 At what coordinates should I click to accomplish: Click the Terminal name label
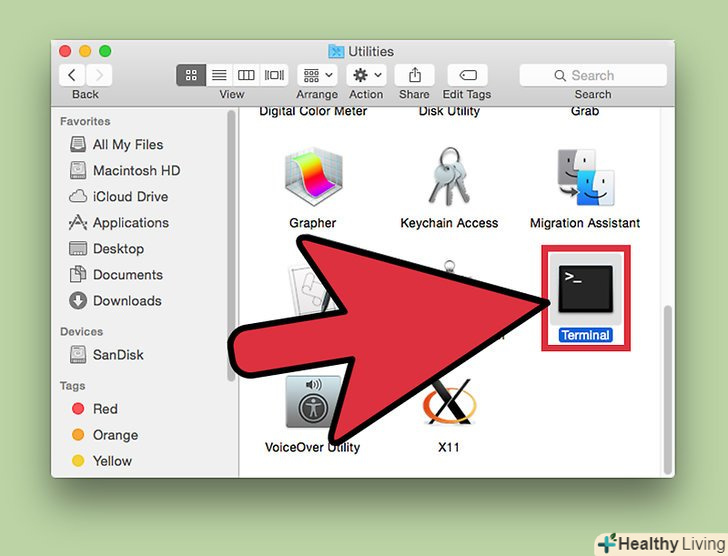(x=585, y=335)
